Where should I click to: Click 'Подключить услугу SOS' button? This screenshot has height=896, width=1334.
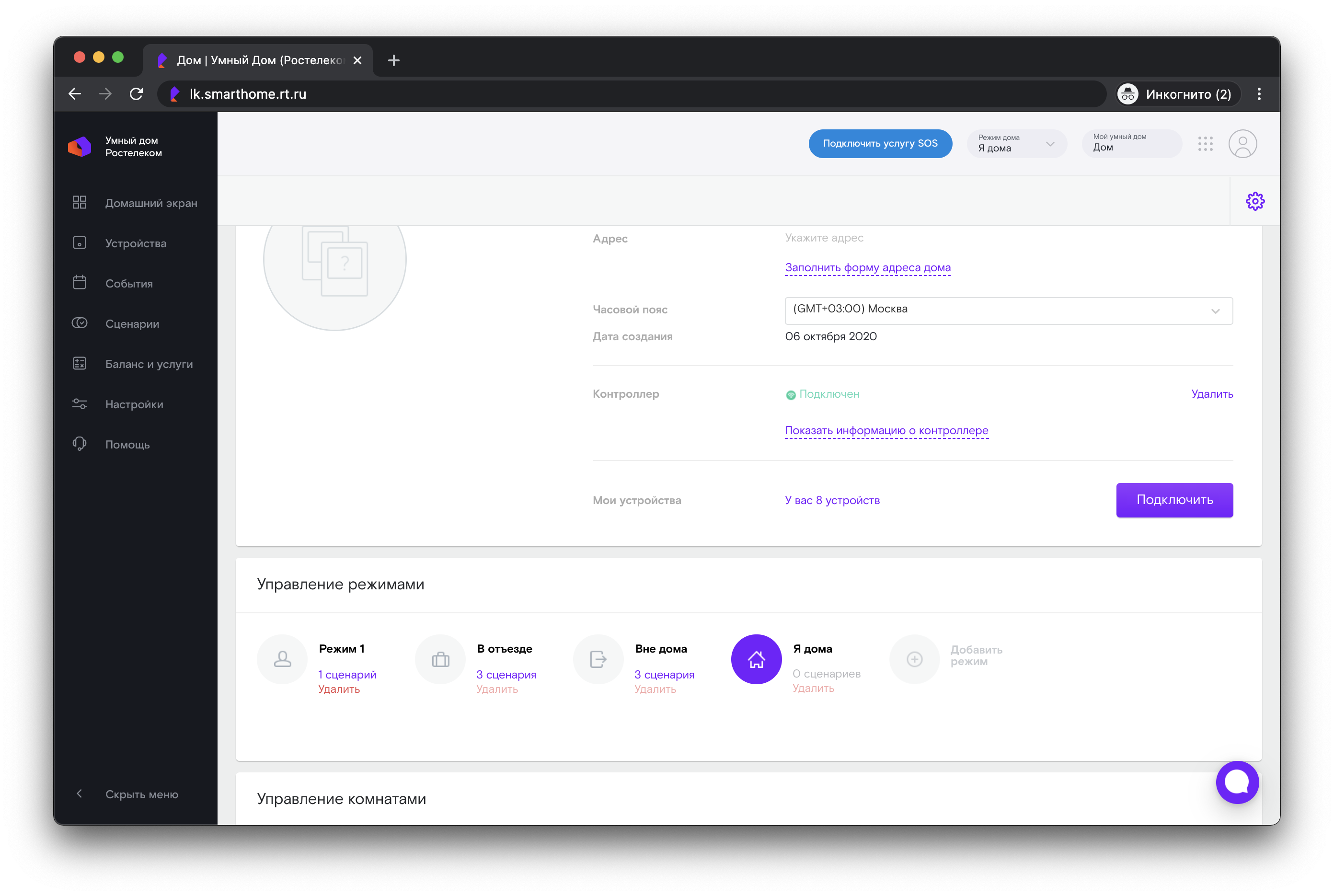[880, 143]
